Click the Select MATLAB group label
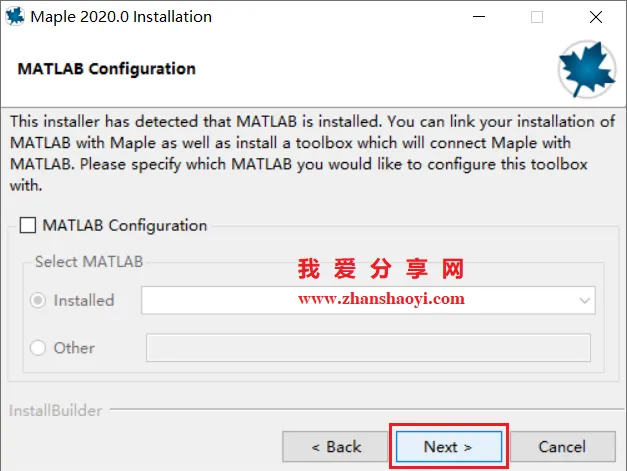The image size is (627, 471). point(89,262)
